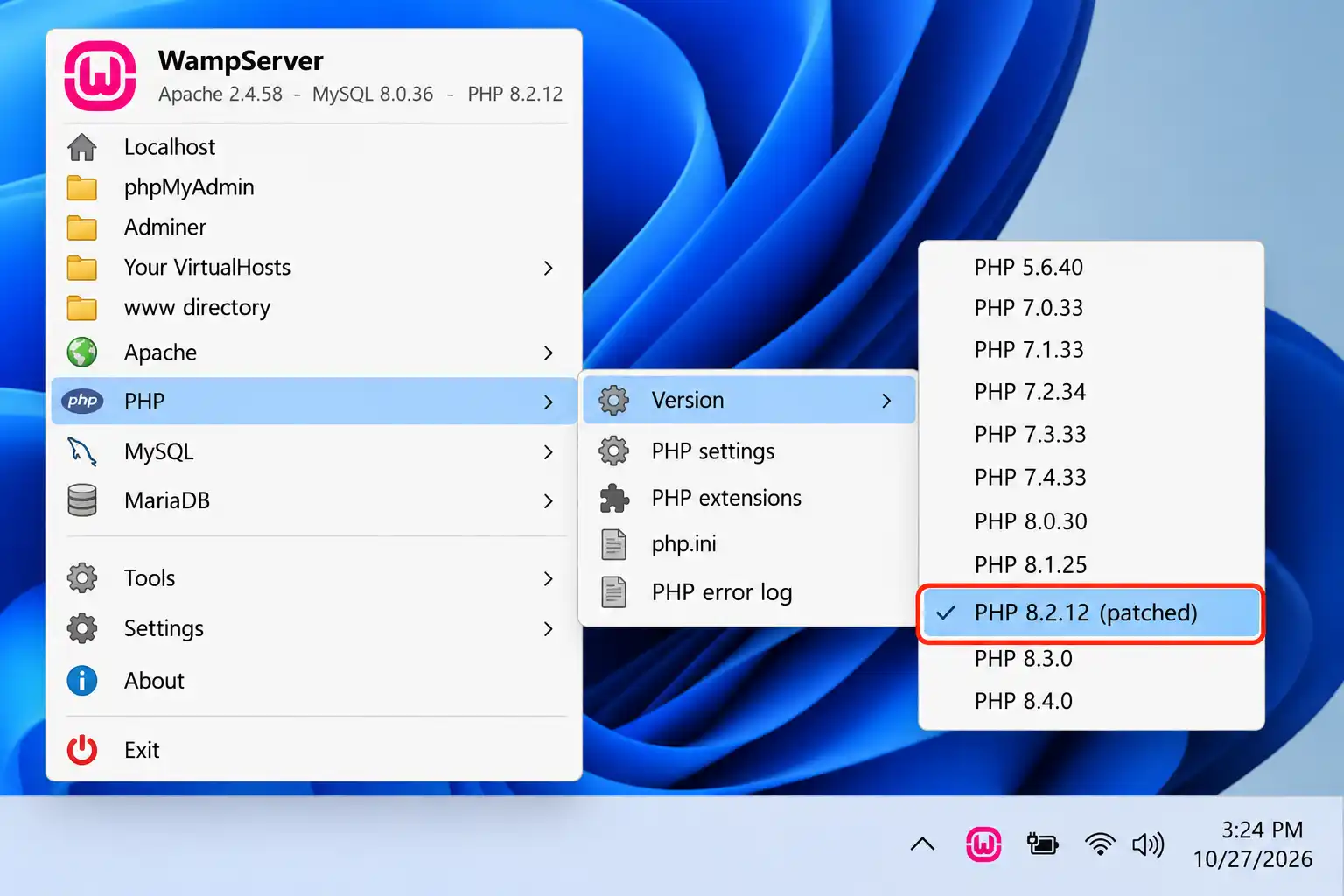This screenshot has height=896, width=1344.
Task: Click the Adminer folder icon
Action: [x=82, y=227]
